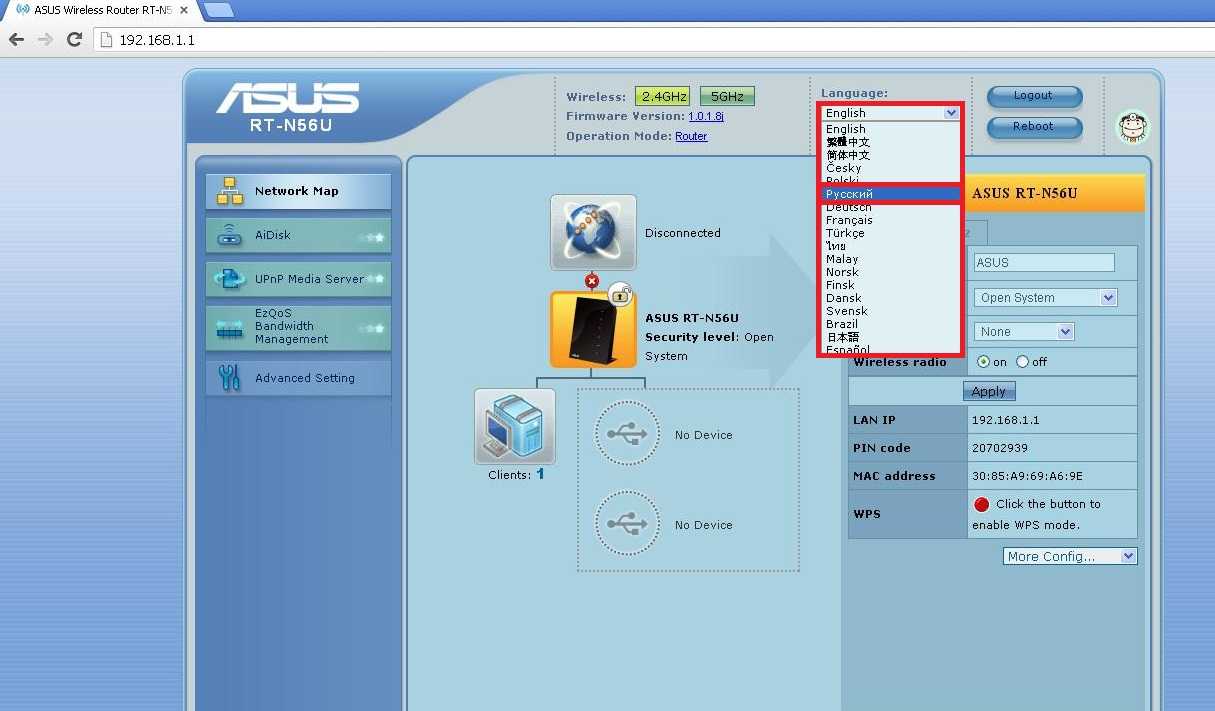Select wireless radio on
1215x711 pixels.
point(984,362)
